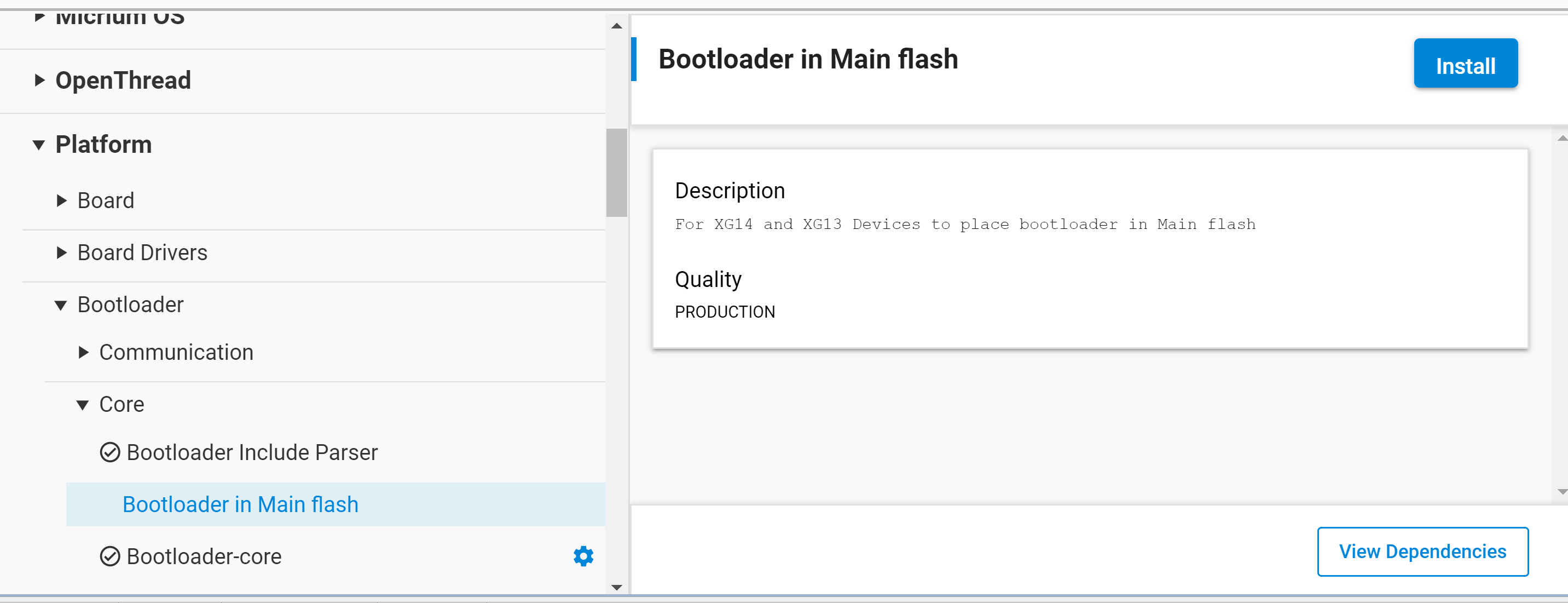This screenshot has width=1568, height=603.
Task: Select the Bootloader-core component
Action: click(x=204, y=556)
